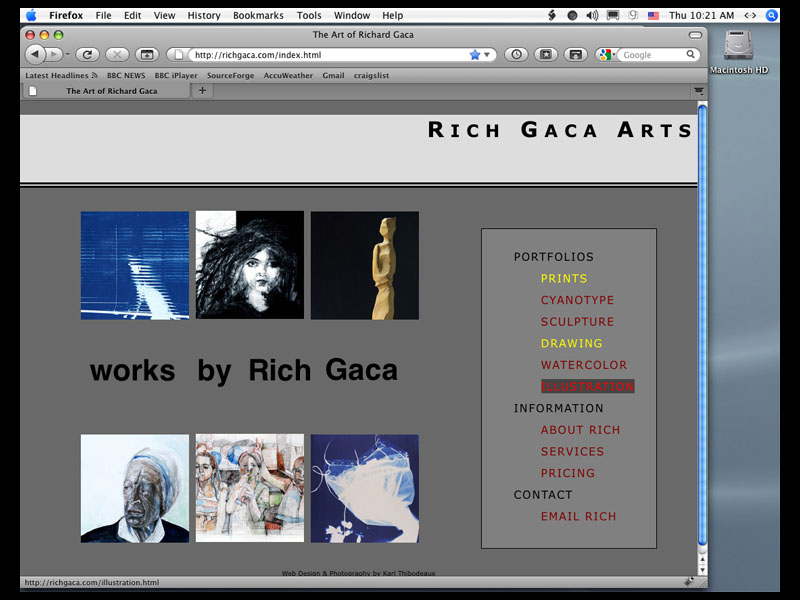
Task: Open the AccuWeather bookmark
Action: [288, 76]
